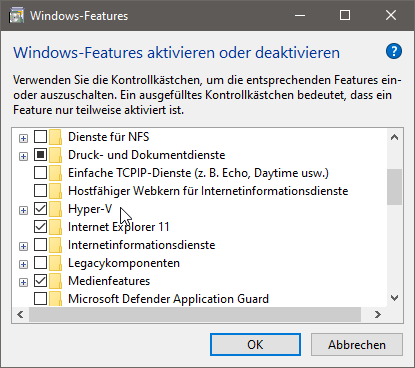This screenshot has width=415, height=368.
Task: Select the Druck- und Dokumentdienste text
Action: click(147, 155)
